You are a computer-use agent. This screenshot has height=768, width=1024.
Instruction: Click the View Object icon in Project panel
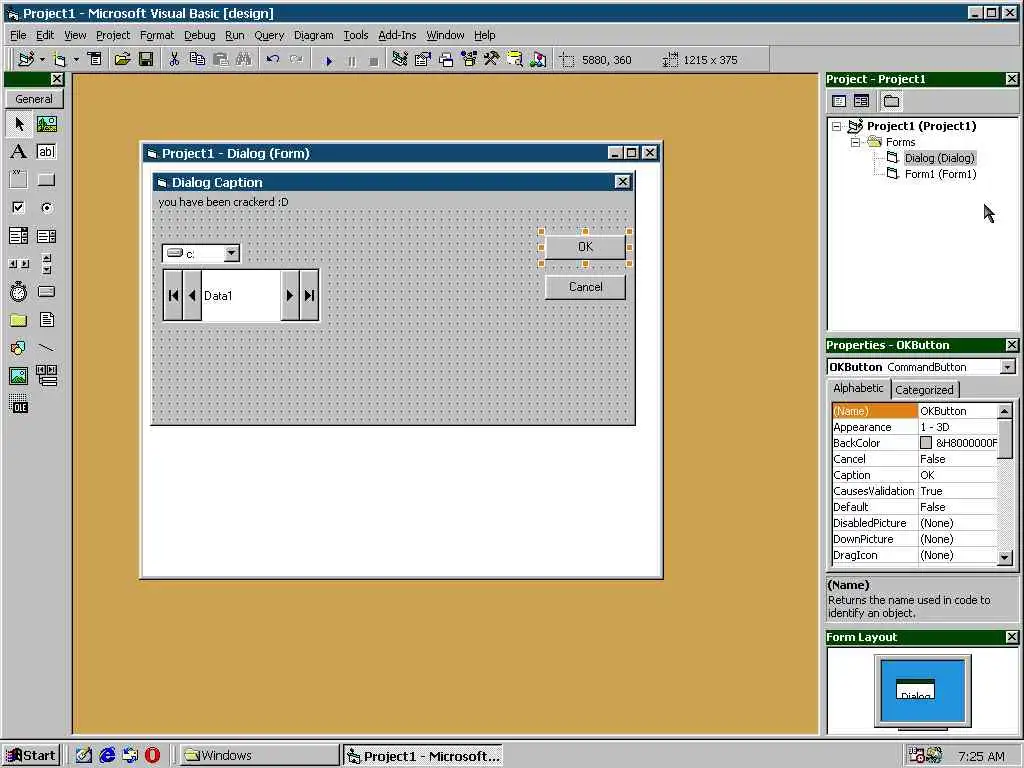click(862, 101)
